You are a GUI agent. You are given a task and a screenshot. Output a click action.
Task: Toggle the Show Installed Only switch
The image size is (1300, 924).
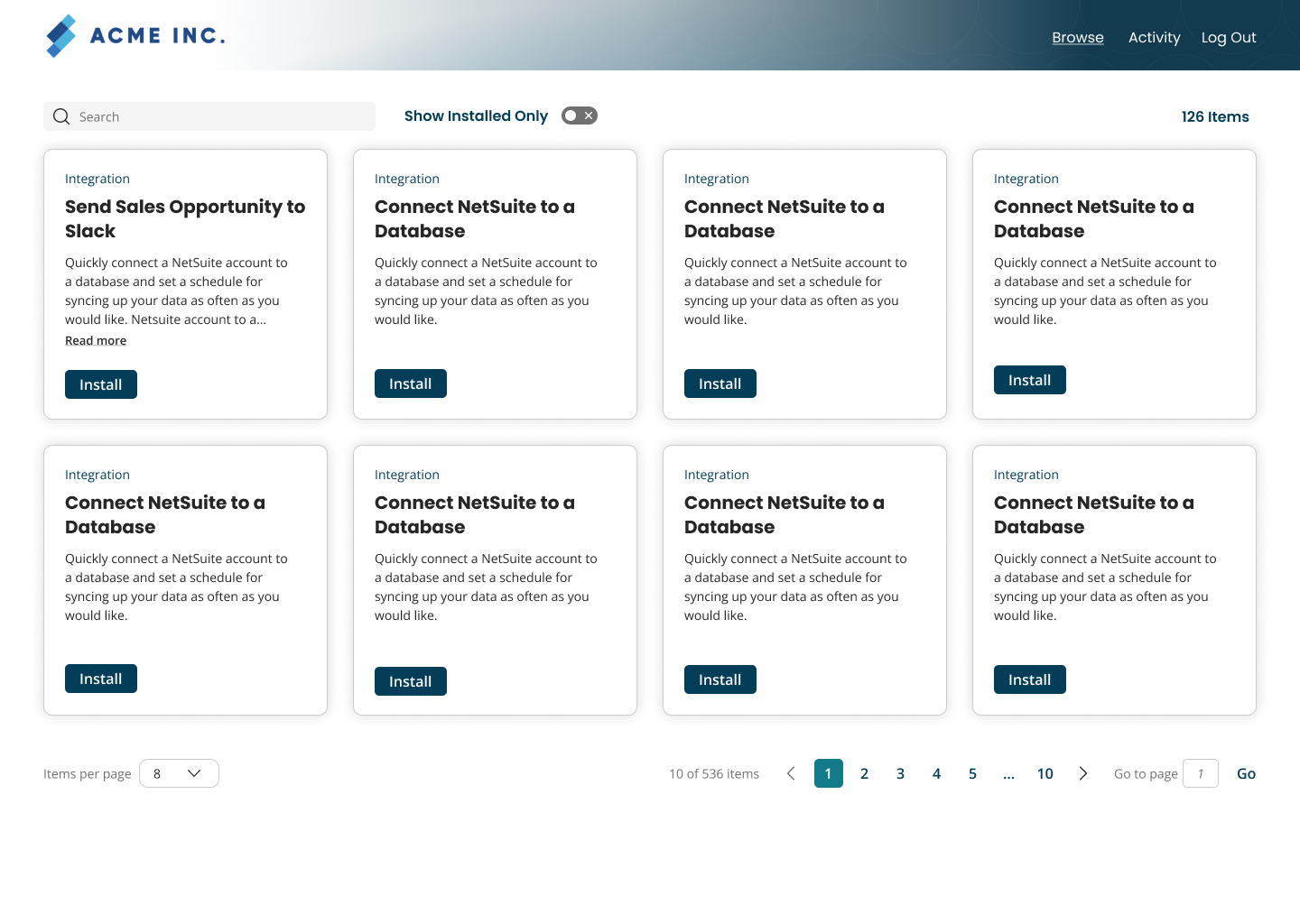[x=580, y=115]
